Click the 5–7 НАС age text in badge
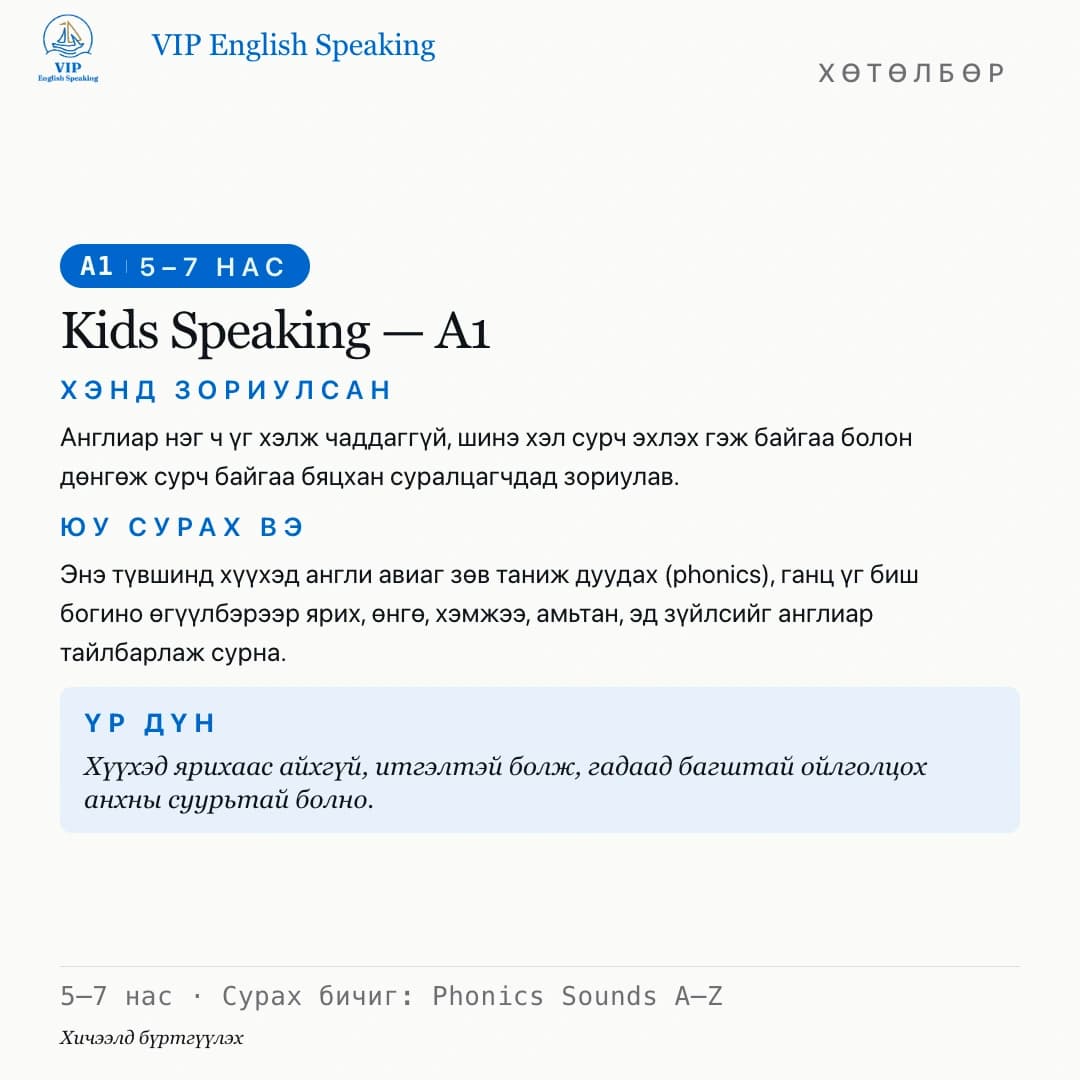1080x1080 pixels. point(212,267)
